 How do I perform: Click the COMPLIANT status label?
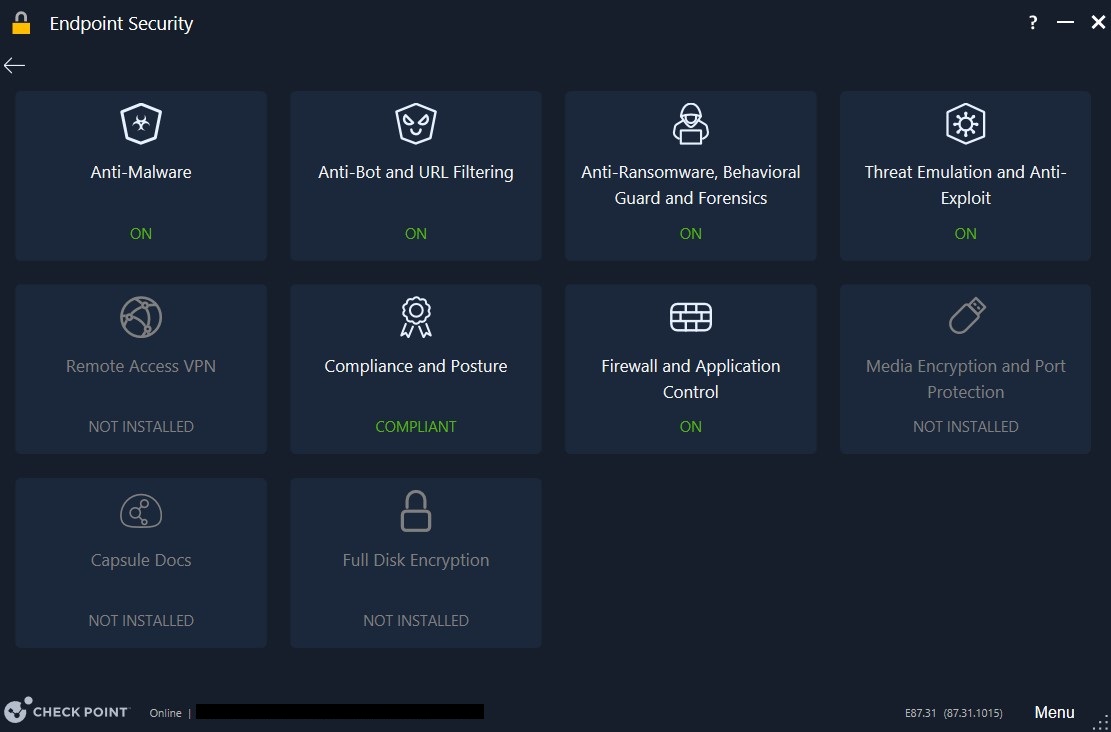(x=416, y=426)
